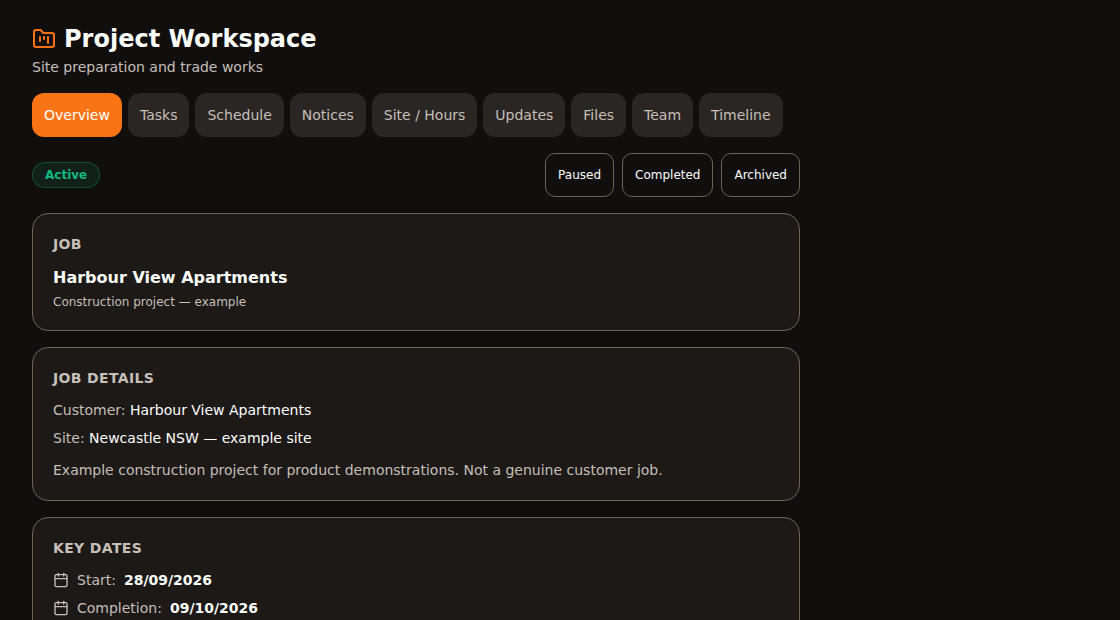1120x620 pixels.
Task: Click 'Newcastle NSW — example site' value
Action: (x=200, y=438)
